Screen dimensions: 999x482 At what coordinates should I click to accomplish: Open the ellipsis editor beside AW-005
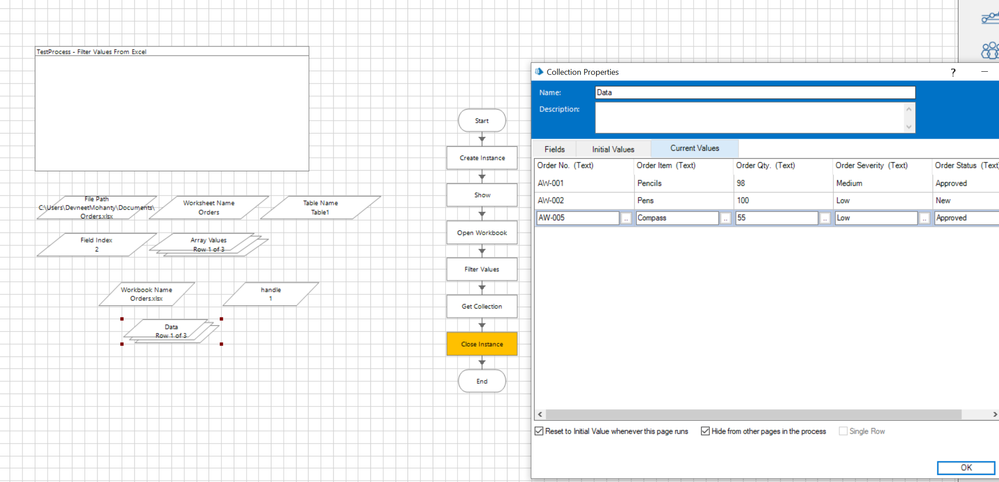pyautogui.click(x=626, y=218)
